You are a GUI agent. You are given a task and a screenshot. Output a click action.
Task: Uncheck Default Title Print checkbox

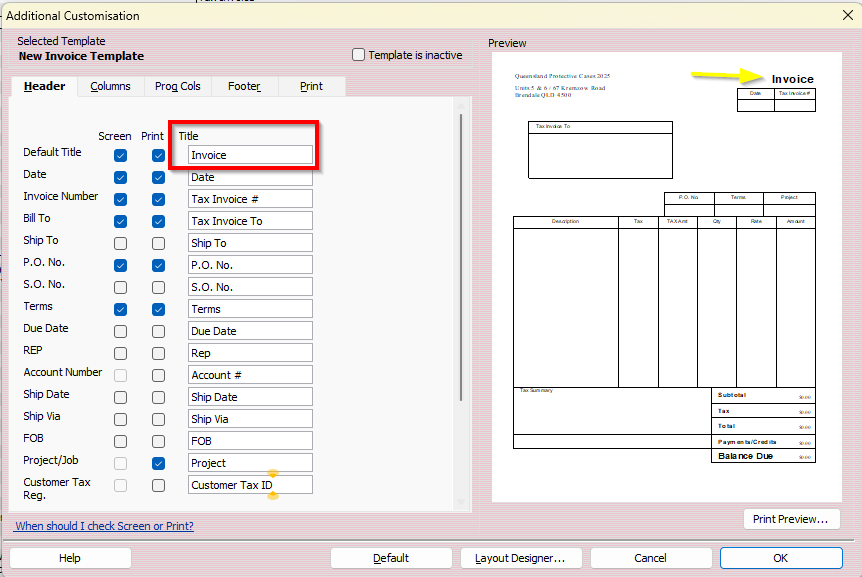(158, 156)
